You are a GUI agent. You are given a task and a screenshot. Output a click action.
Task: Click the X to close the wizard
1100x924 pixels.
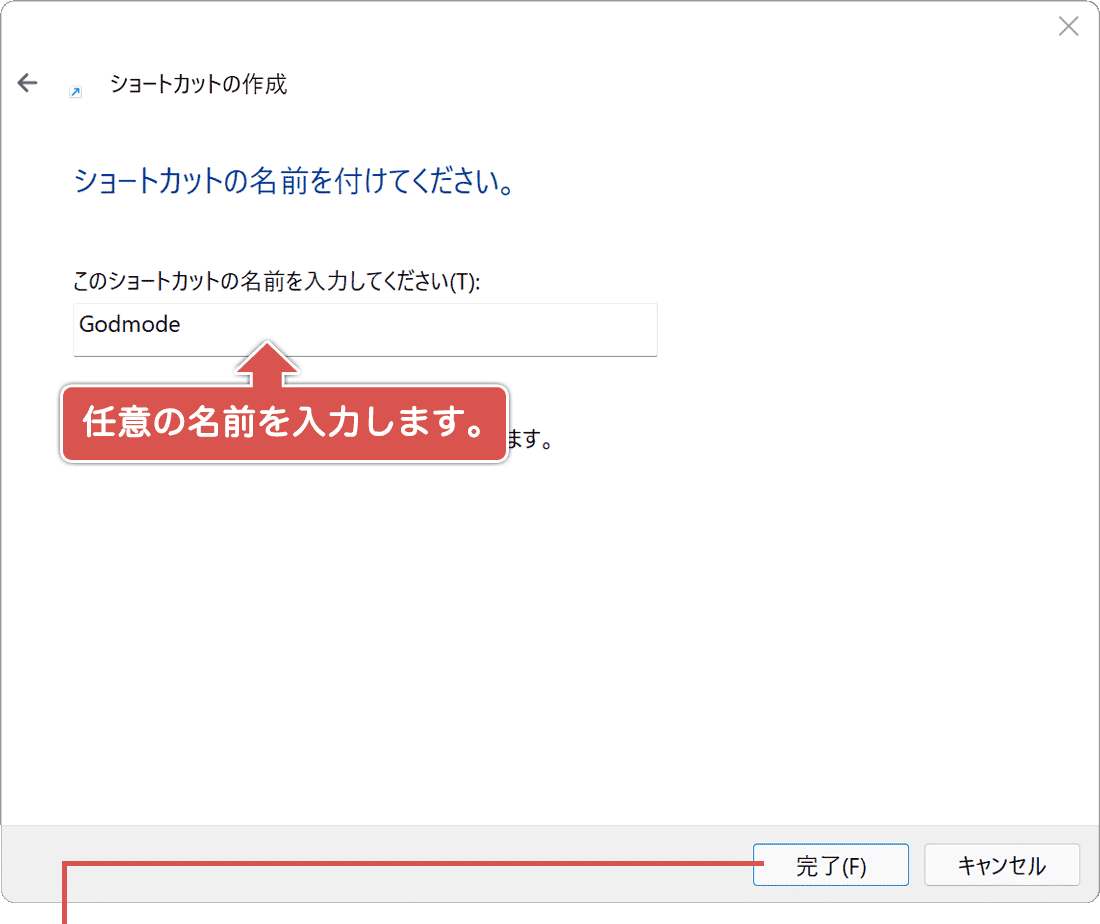(1068, 26)
